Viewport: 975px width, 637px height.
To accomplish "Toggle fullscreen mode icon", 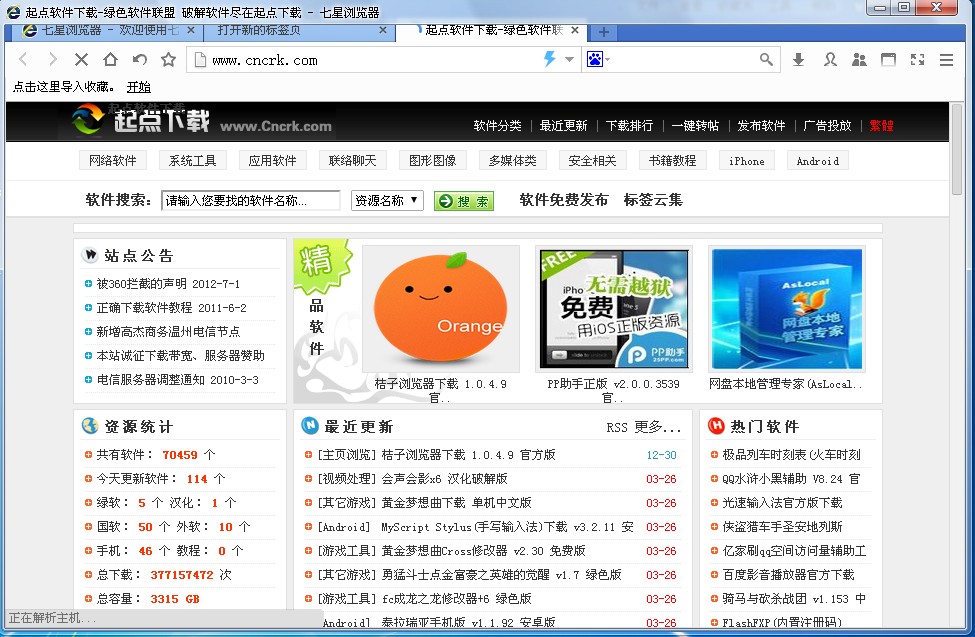I will click(x=917, y=60).
